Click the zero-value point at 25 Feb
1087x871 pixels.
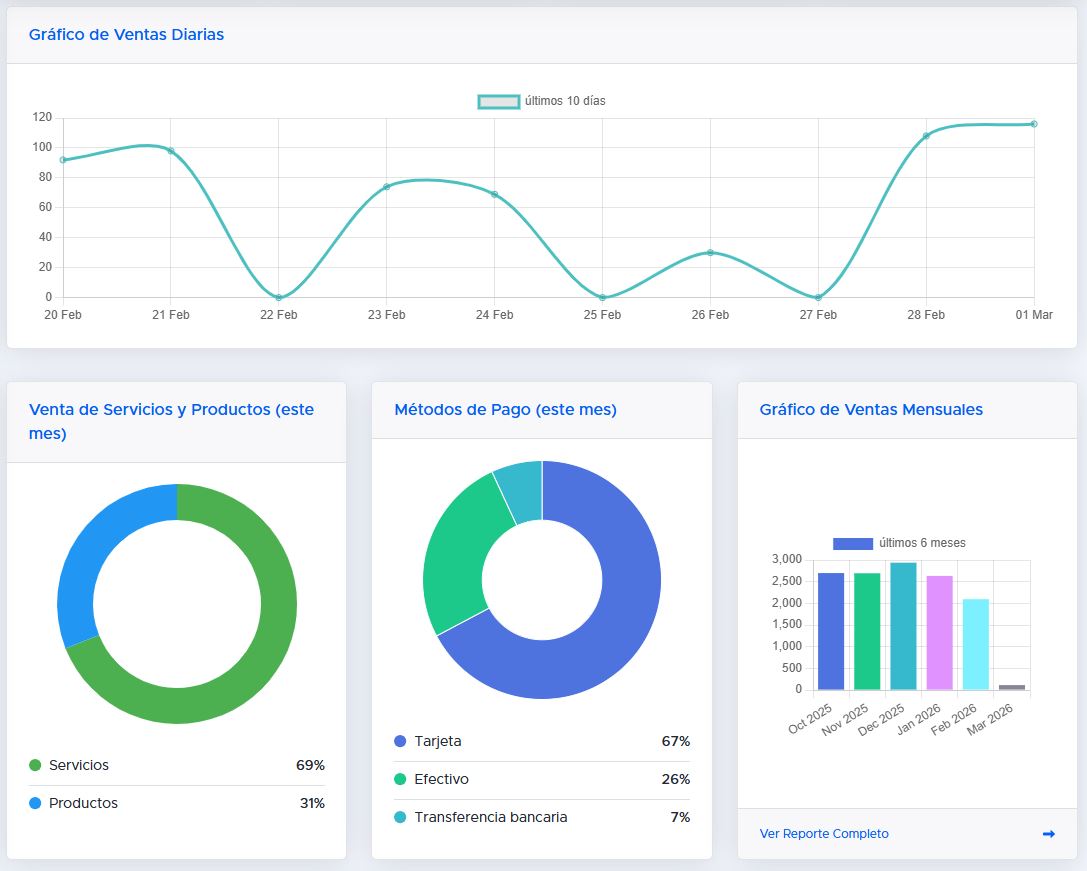click(602, 297)
